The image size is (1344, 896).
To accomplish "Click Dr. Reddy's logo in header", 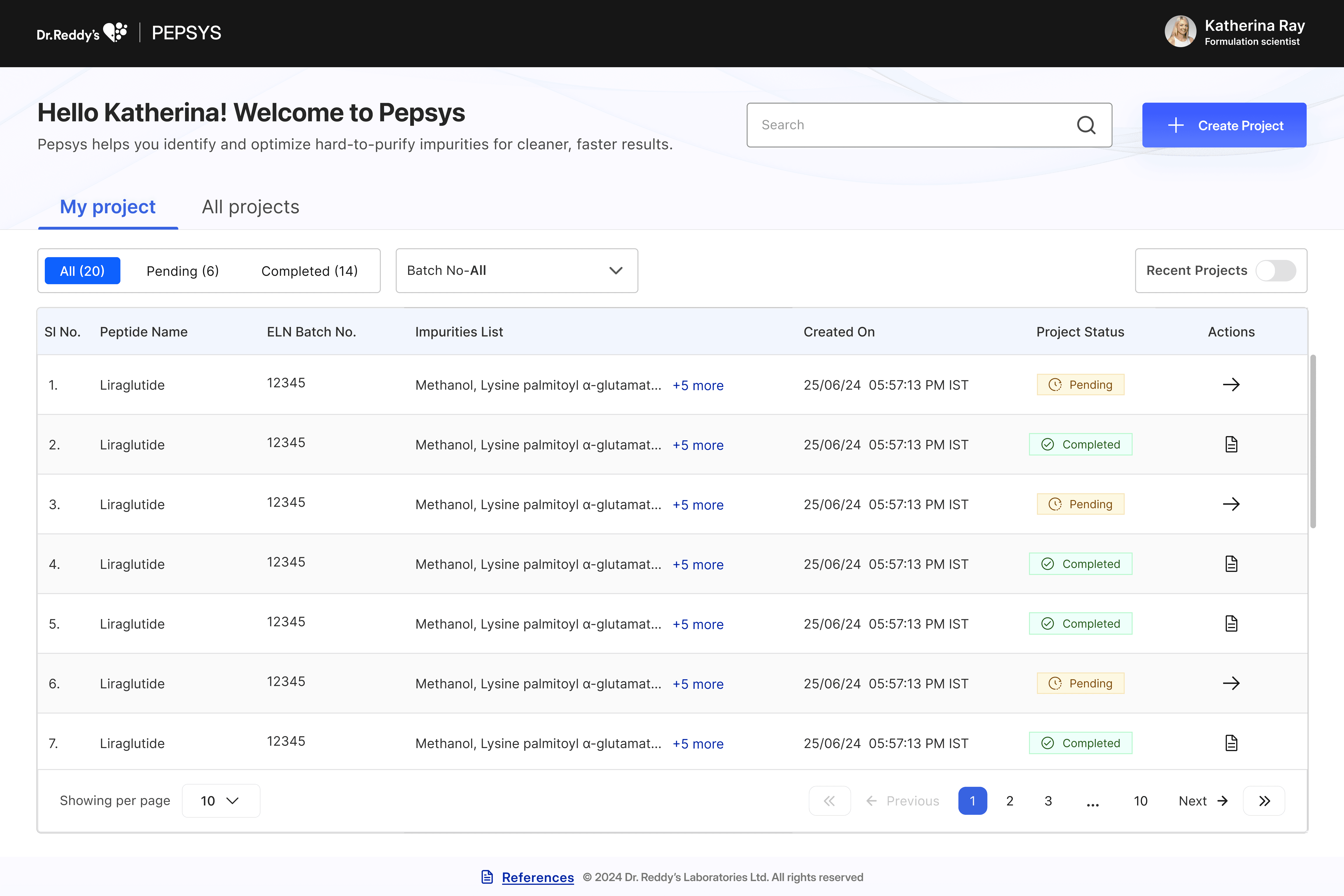I will click(x=82, y=33).
